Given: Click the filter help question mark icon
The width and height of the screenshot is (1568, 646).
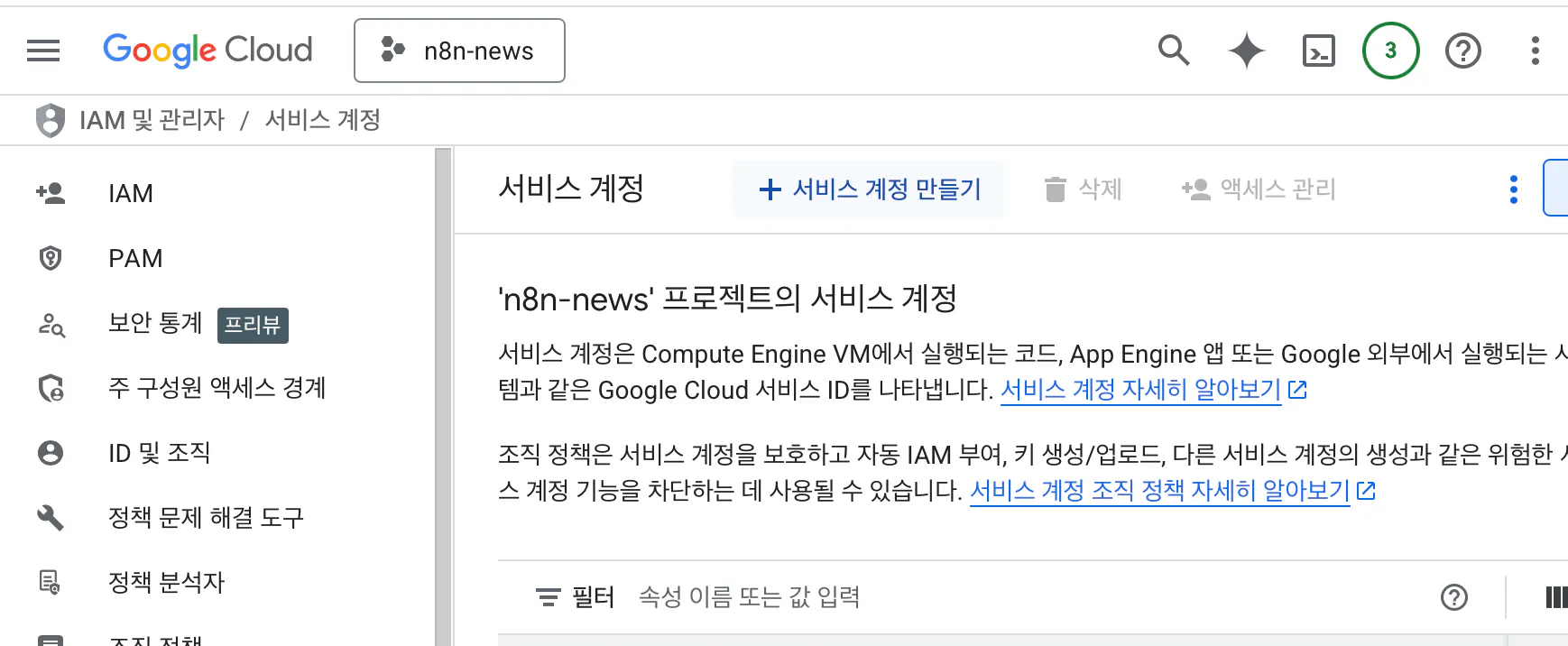Looking at the screenshot, I should pos(1453,597).
